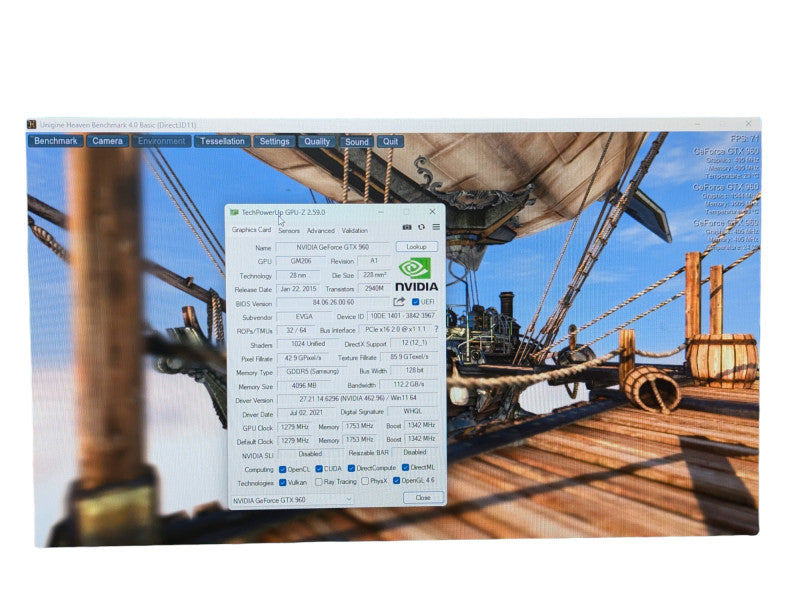The image size is (800, 602).
Task: Click the BIOS Version field 84.06.26.00.60
Action: point(333,303)
